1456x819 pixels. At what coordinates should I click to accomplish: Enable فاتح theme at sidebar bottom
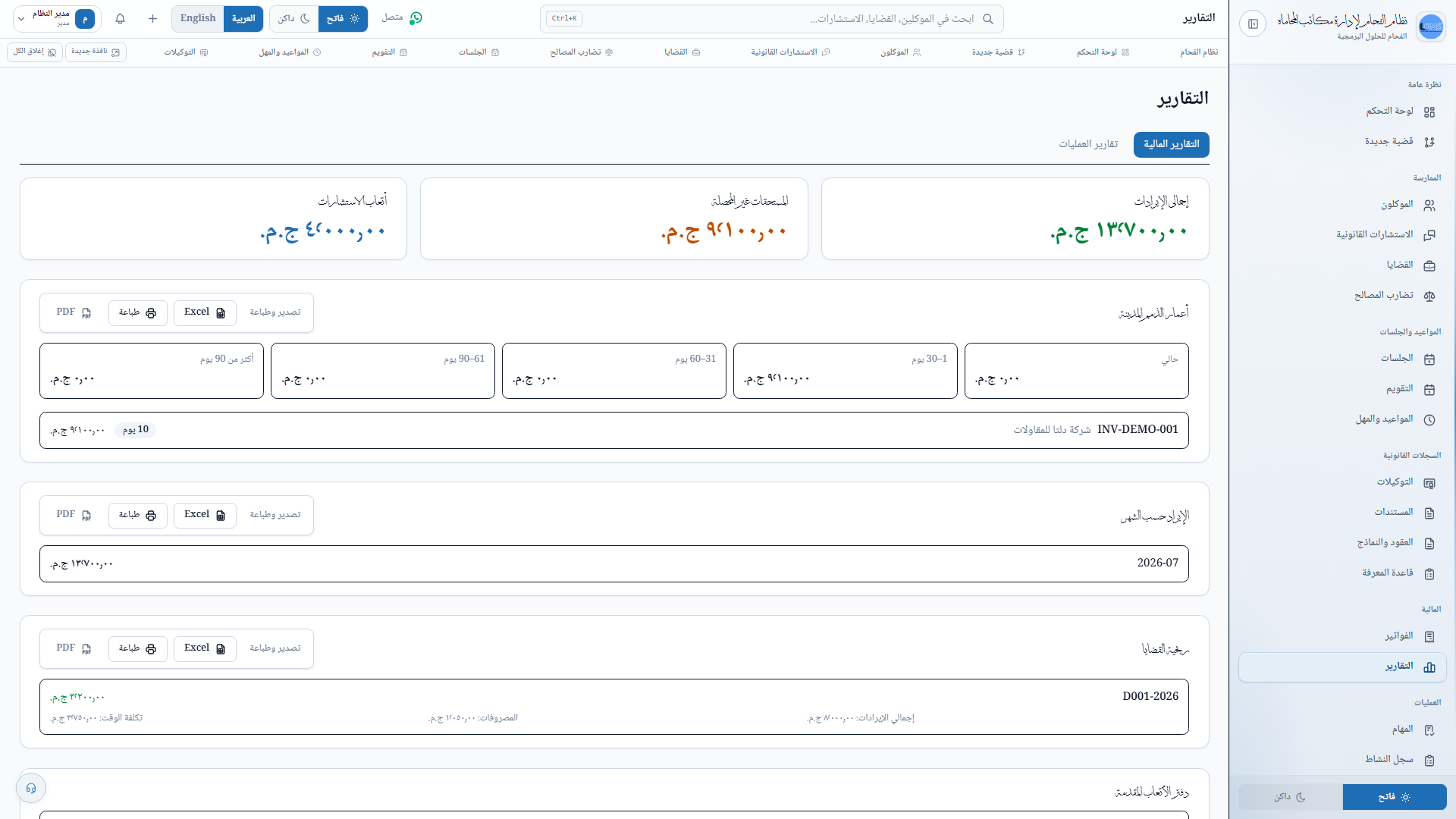pos(1395,797)
